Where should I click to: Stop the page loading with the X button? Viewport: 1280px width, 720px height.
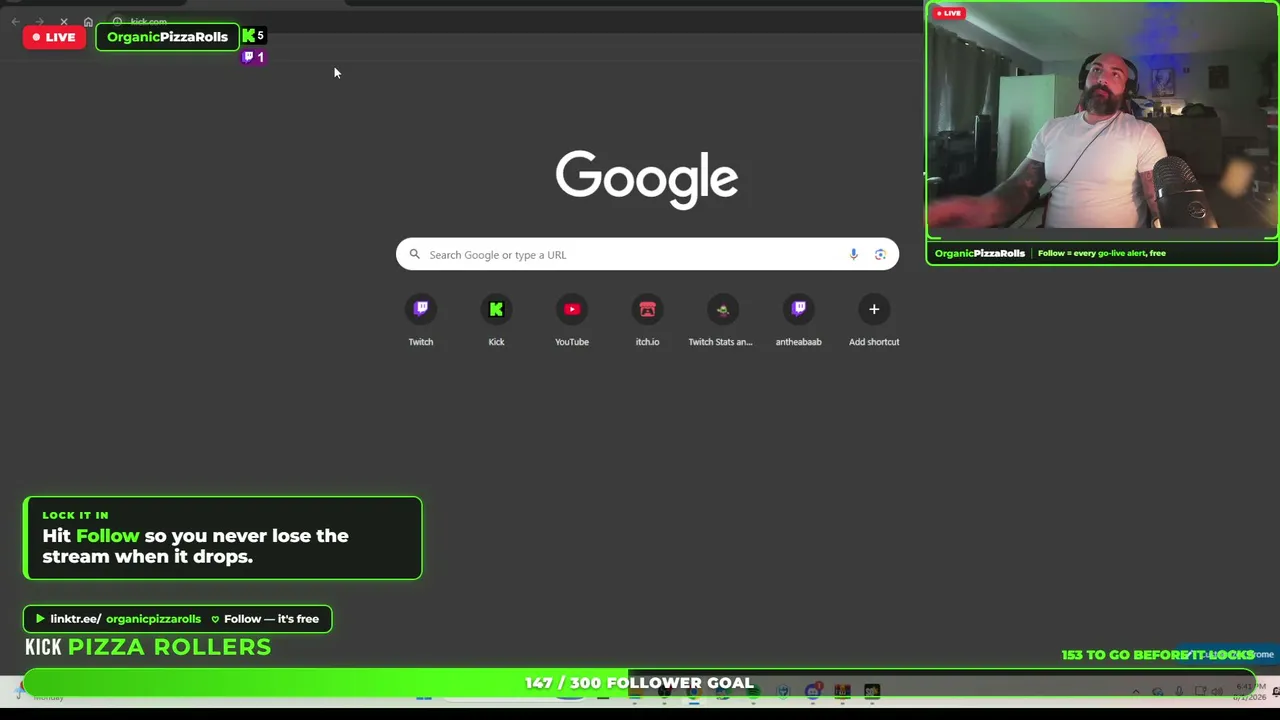pyautogui.click(x=64, y=22)
